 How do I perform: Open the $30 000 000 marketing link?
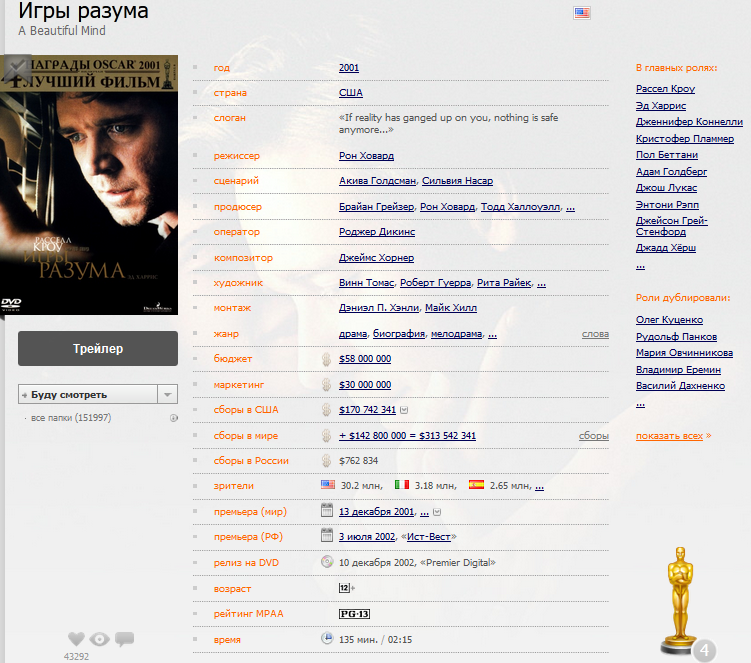click(365, 385)
